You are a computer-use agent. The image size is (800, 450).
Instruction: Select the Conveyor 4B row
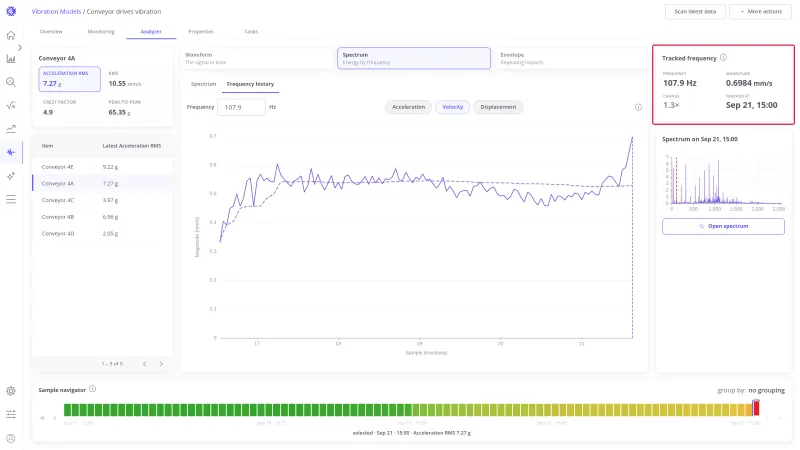point(103,217)
